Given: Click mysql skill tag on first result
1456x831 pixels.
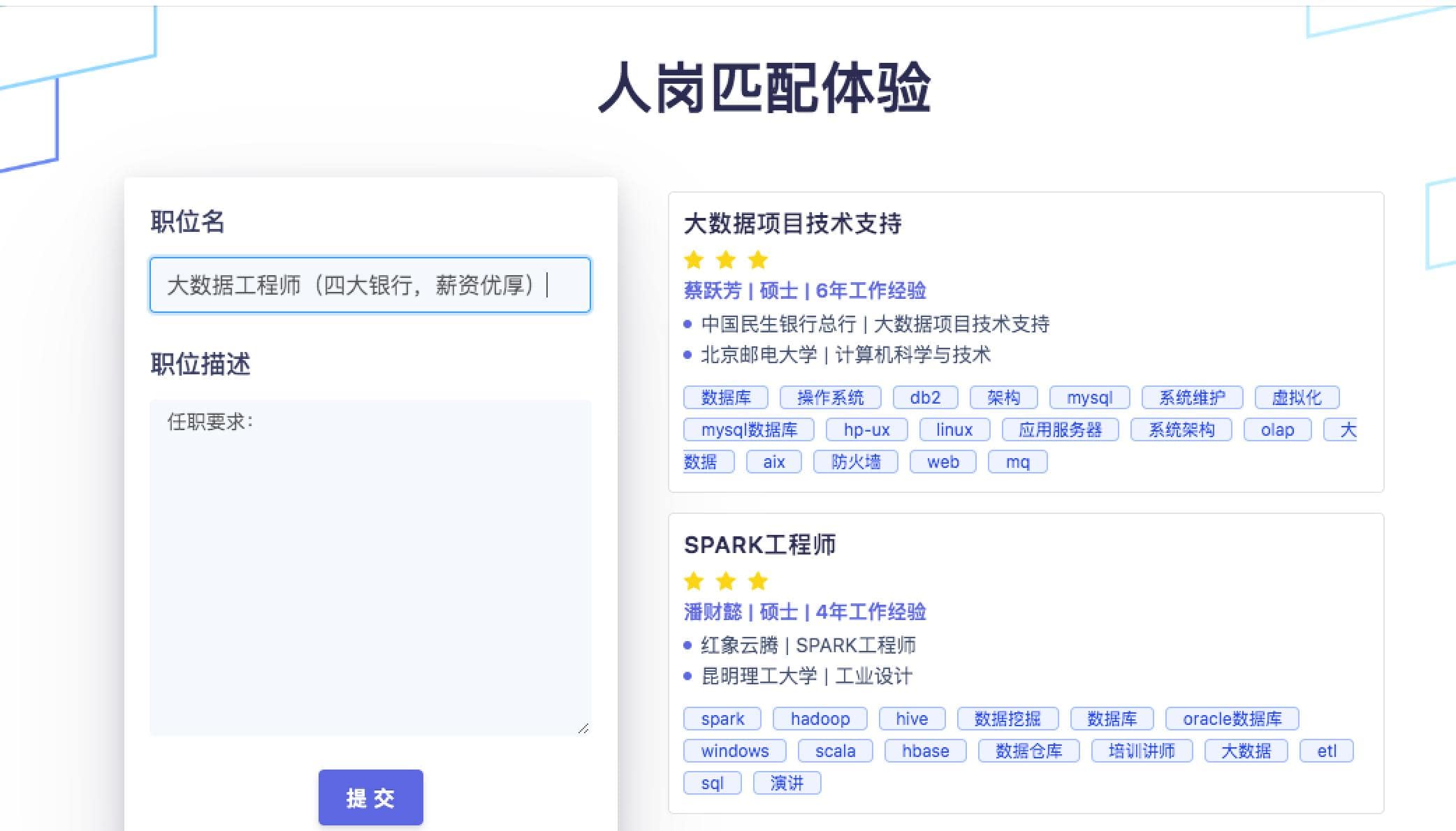Looking at the screenshot, I should click(x=1088, y=397).
